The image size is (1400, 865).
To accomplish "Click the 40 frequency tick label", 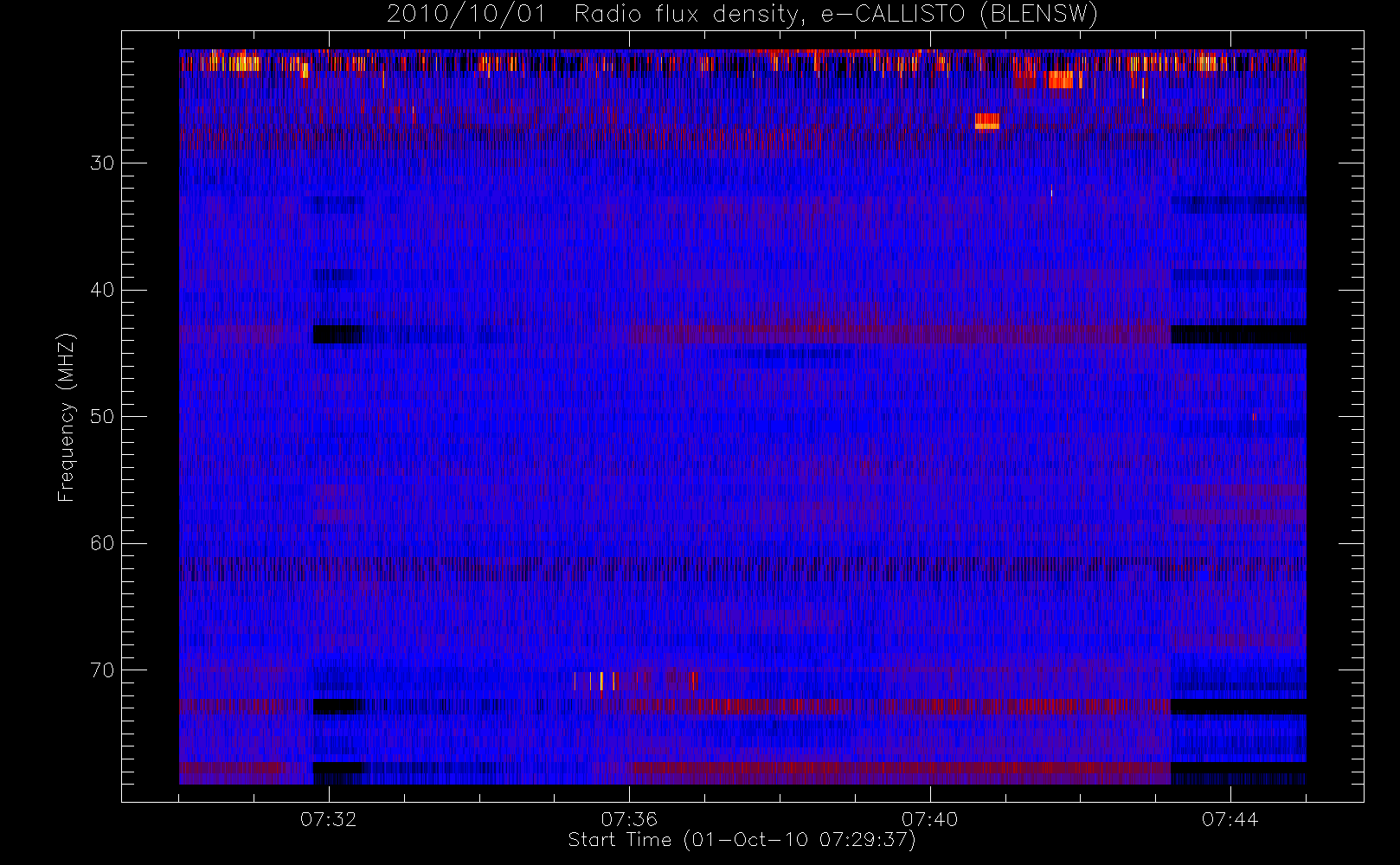I will click(102, 290).
